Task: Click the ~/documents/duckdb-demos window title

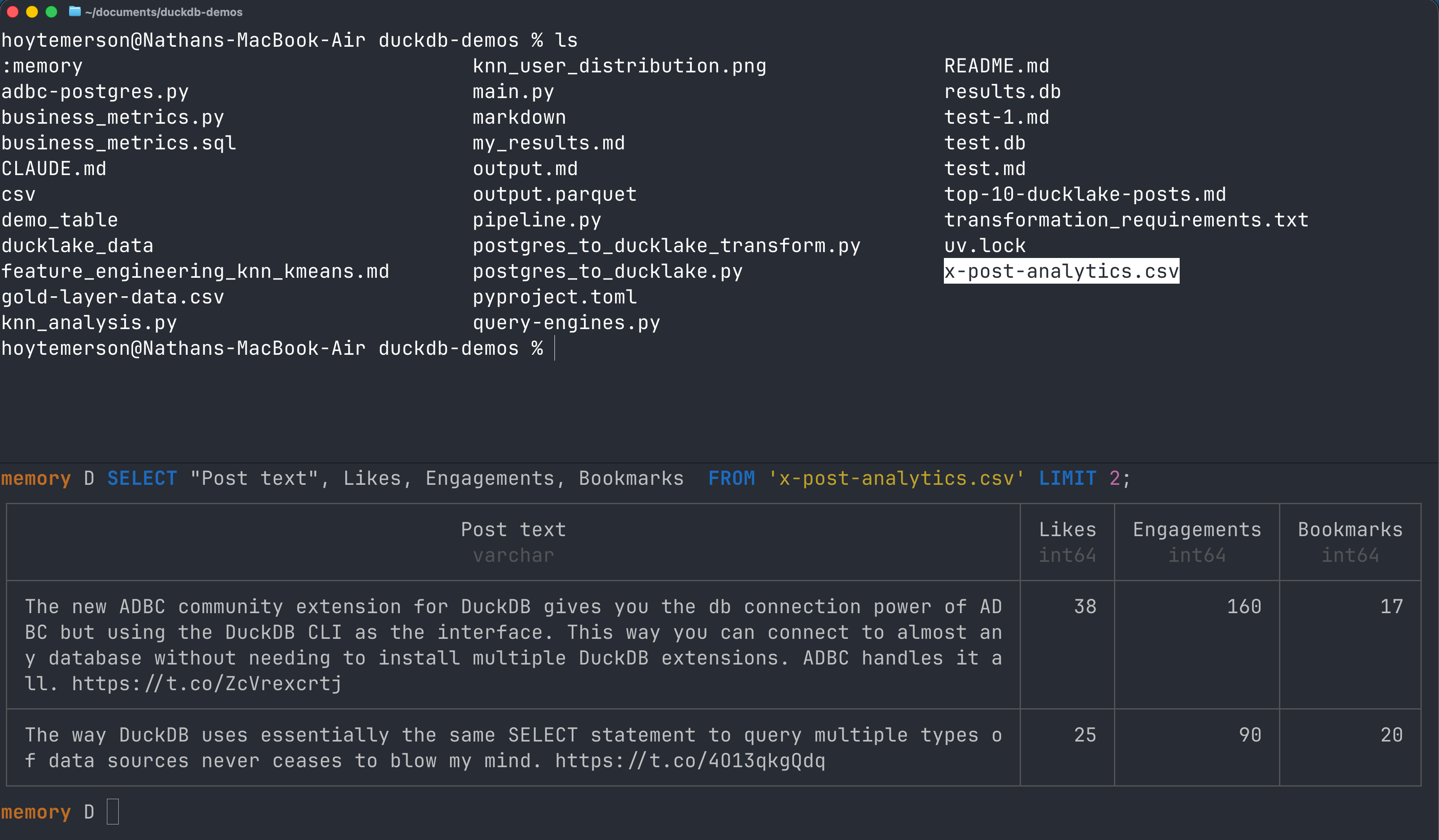Action: (164, 12)
